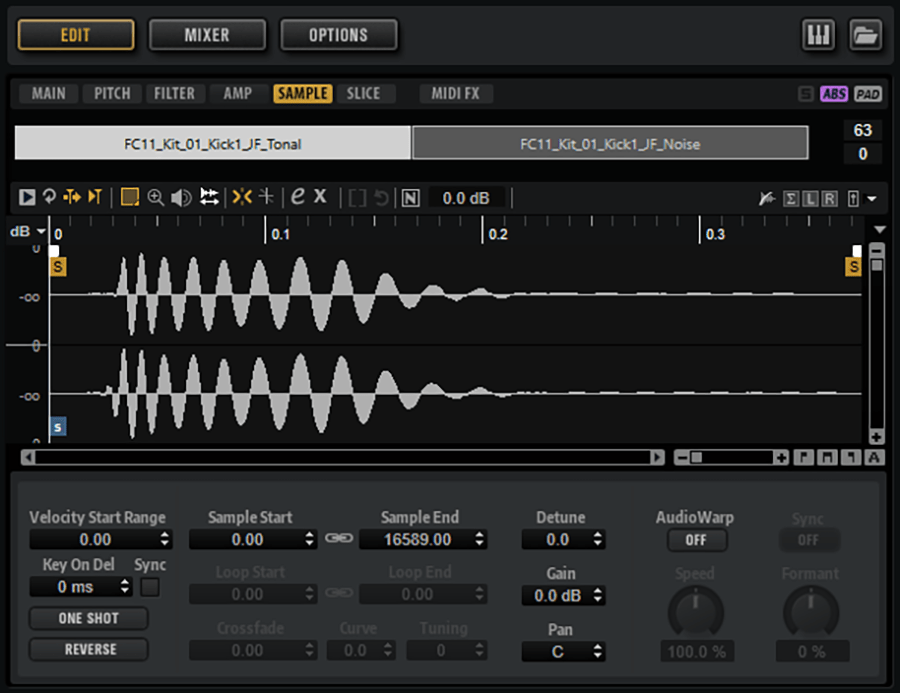The image size is (900, 693).
Task: Select the speaker Play tool
Action: point(181,198)
